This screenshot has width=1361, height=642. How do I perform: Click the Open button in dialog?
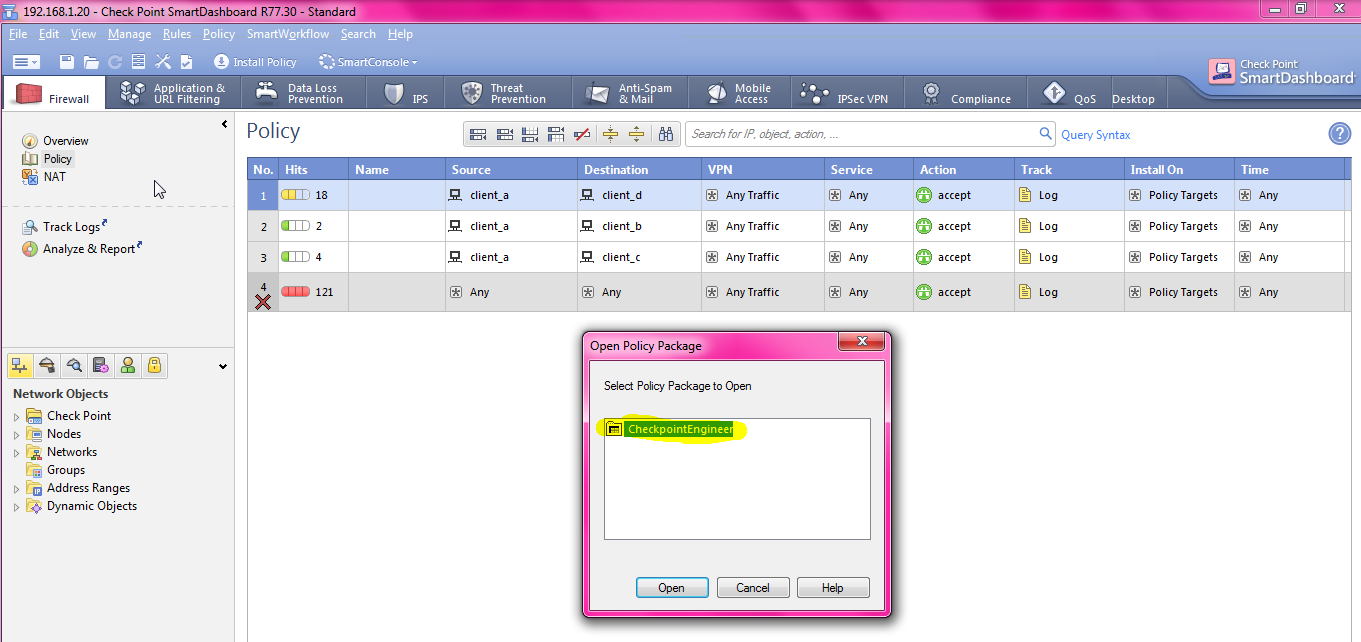coord(671,588)
